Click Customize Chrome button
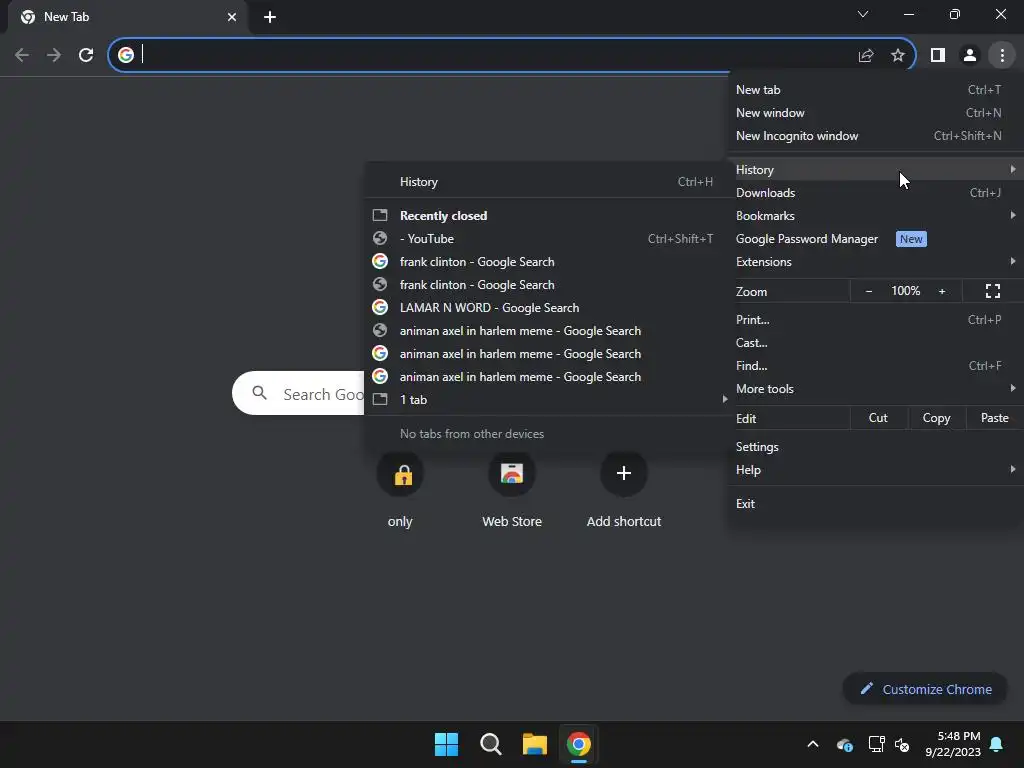The height and width of the screenshot is (768, 1024). [x=925, y=689]
